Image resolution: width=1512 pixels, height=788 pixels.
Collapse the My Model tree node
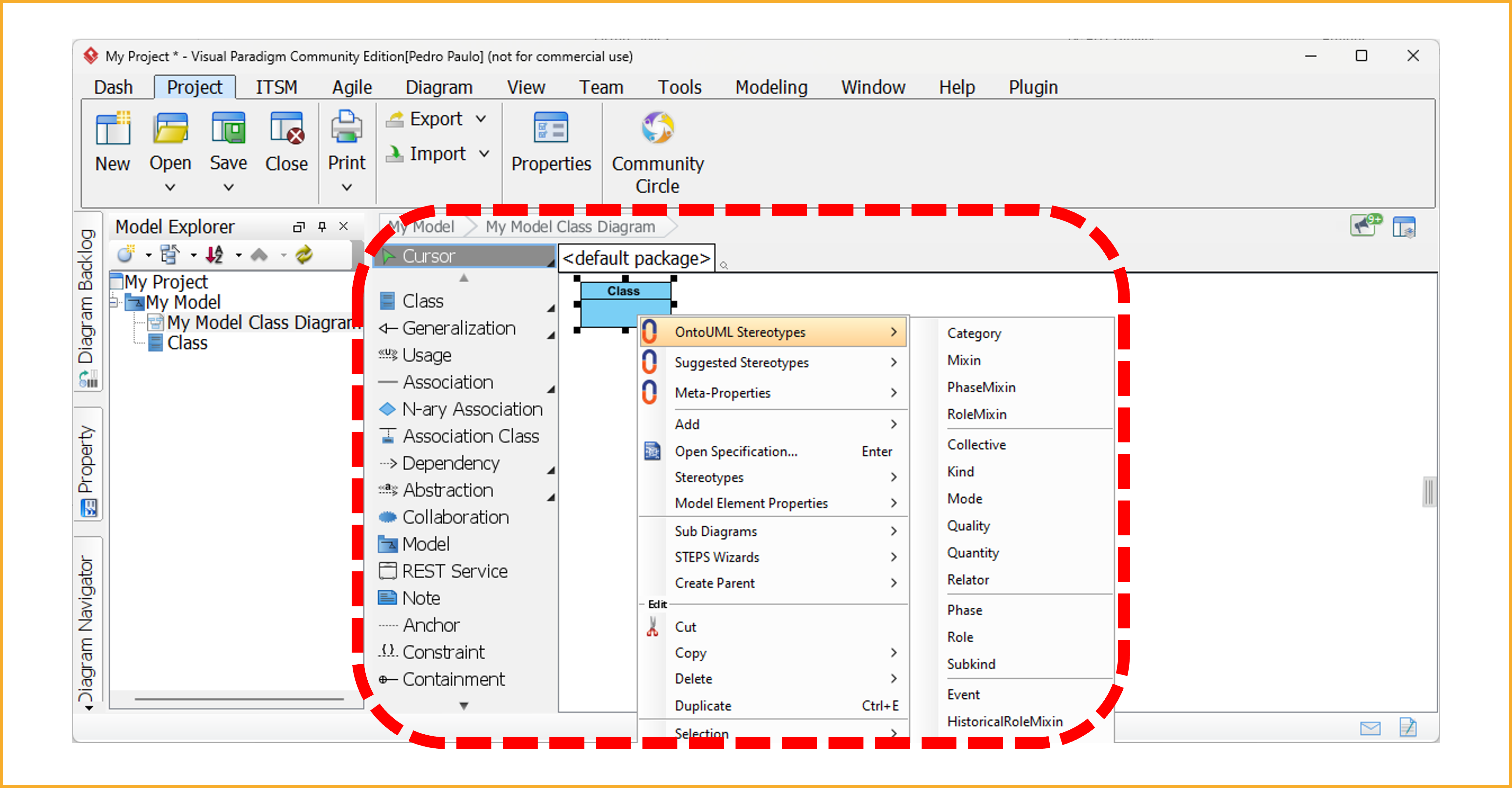[x=113, y=303]
